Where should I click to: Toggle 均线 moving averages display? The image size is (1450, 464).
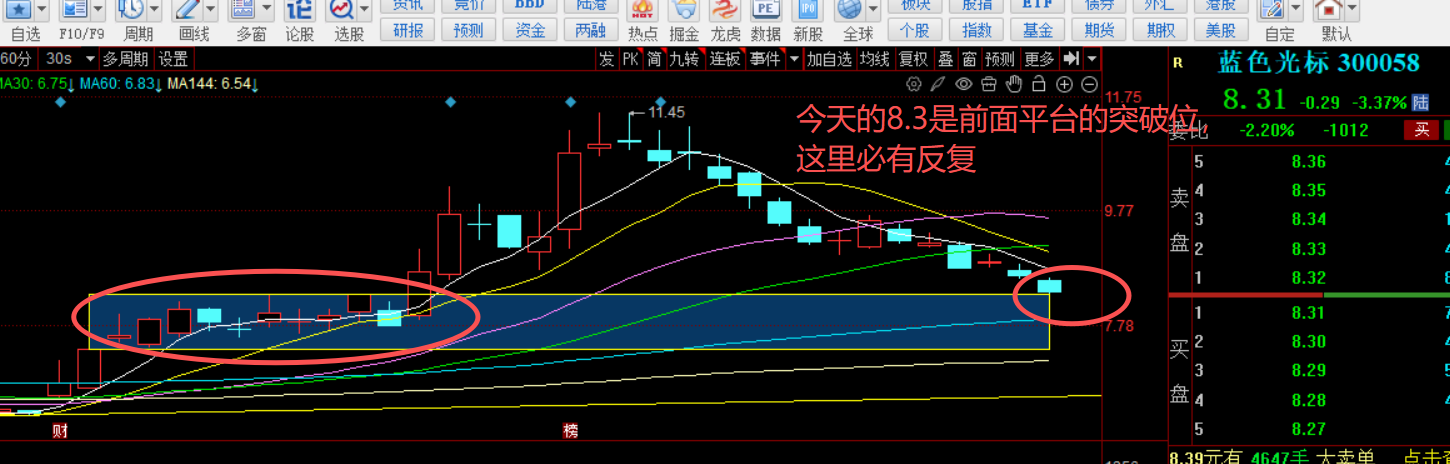pos(876,59)
